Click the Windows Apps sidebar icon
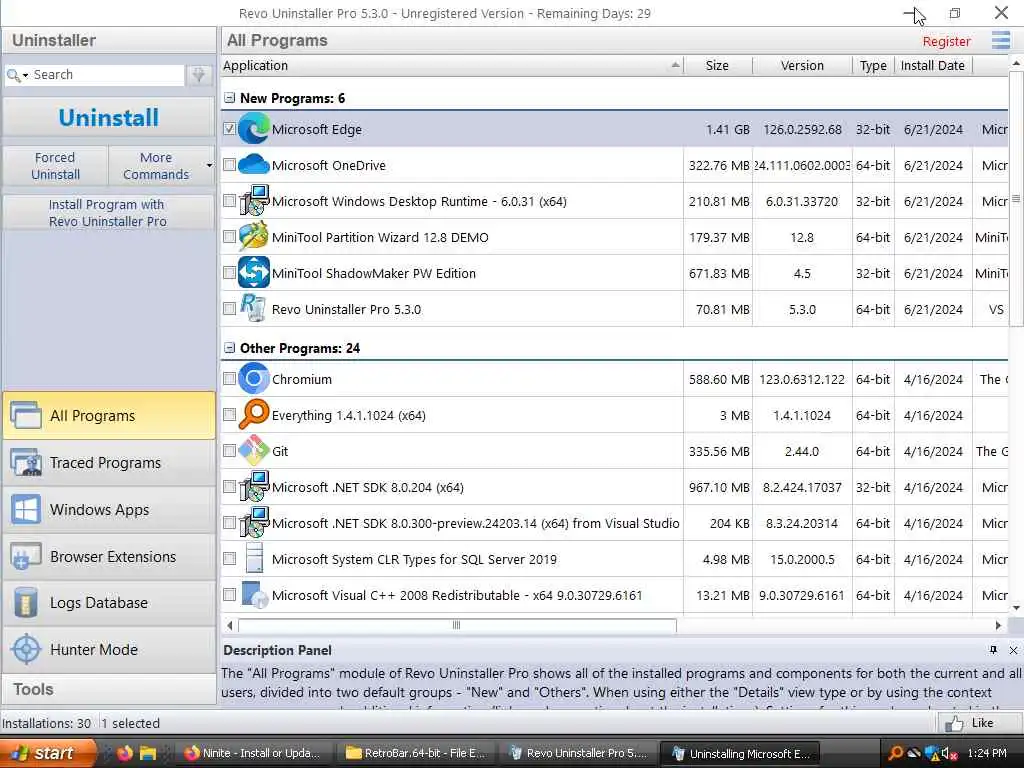The height and width of the screenshot is (768, 1024). pos(26,509)
